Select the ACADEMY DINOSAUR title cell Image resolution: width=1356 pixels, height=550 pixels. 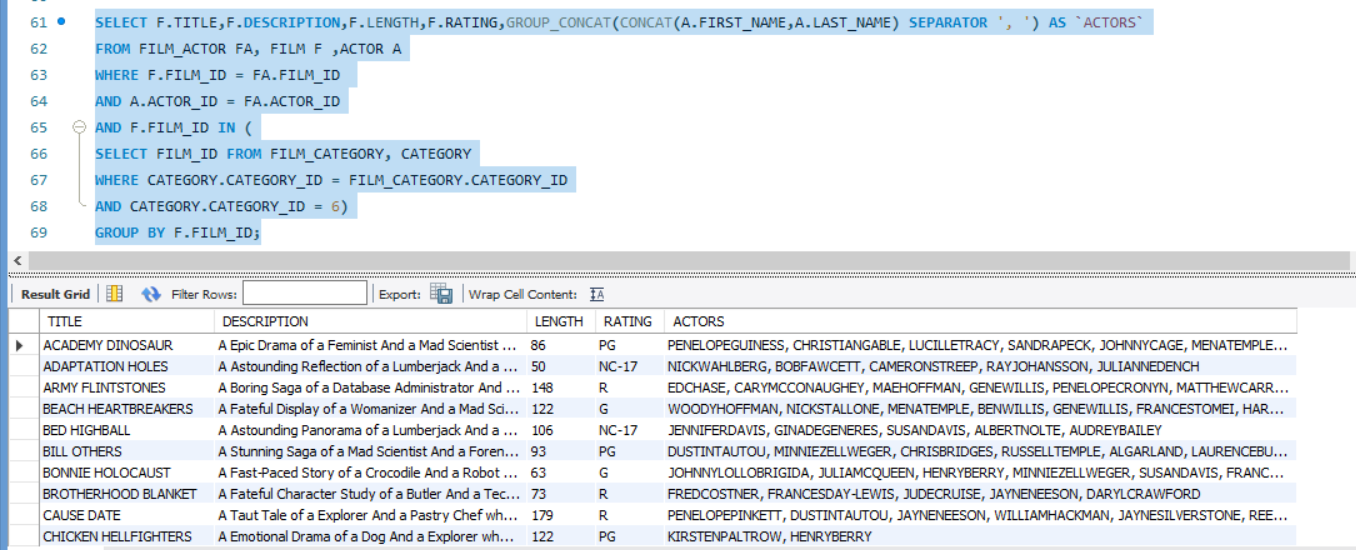click(125, 345)
